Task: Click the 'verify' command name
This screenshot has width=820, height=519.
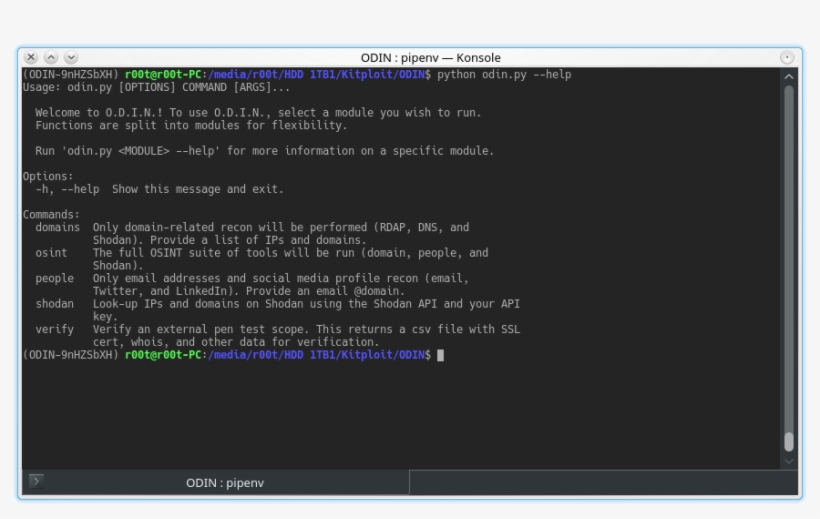Action: pyautogui.click(x=54, y=330)
